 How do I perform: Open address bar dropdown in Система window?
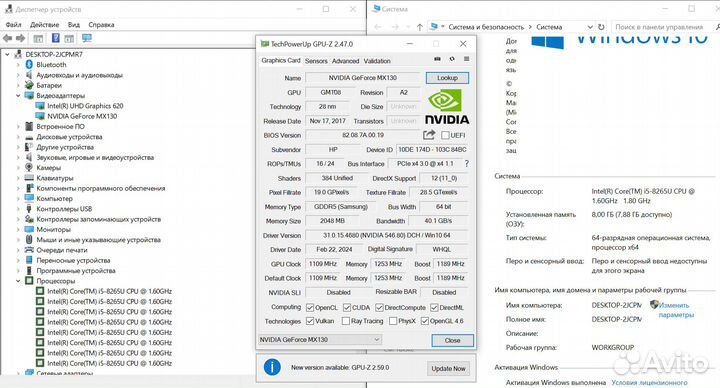590,27
